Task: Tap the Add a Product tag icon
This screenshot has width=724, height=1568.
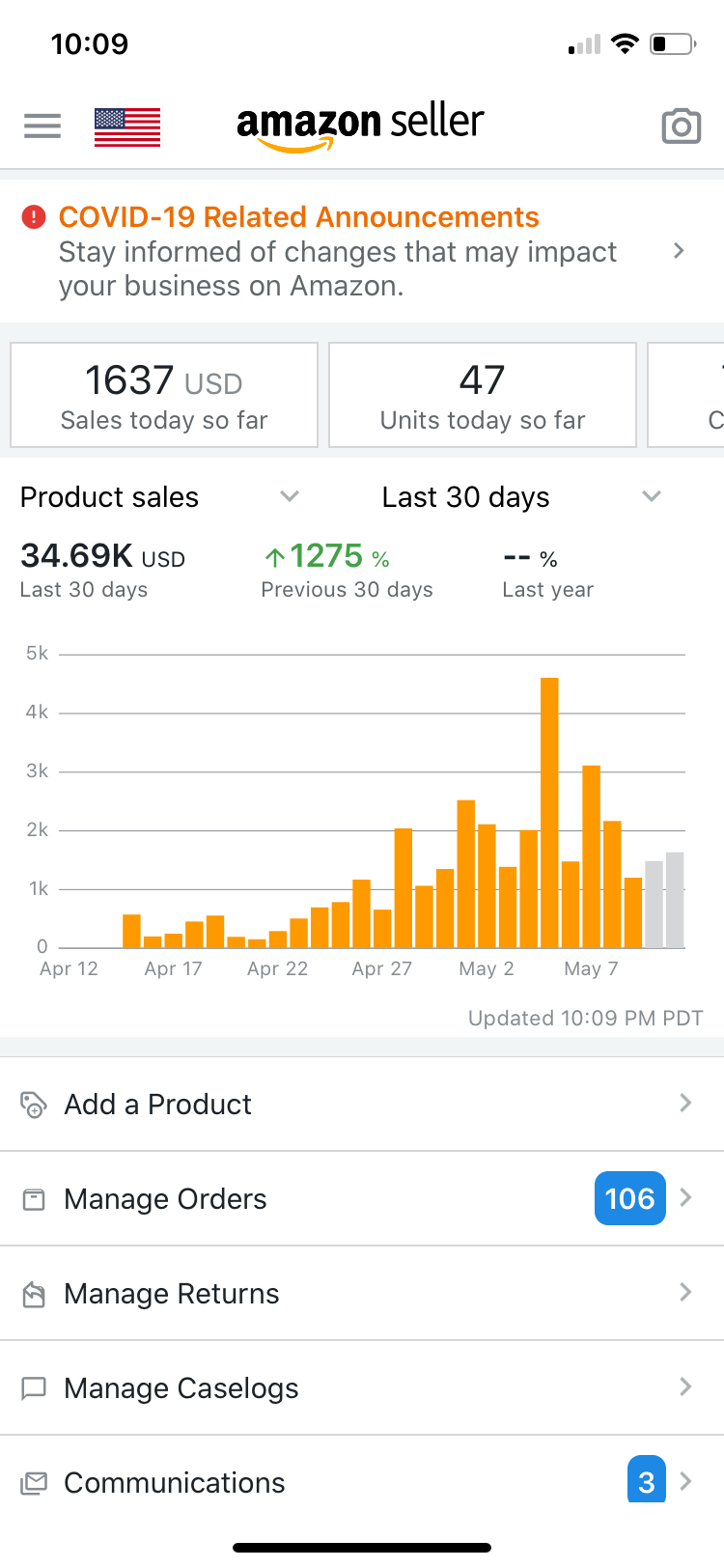Action: 34,1104
